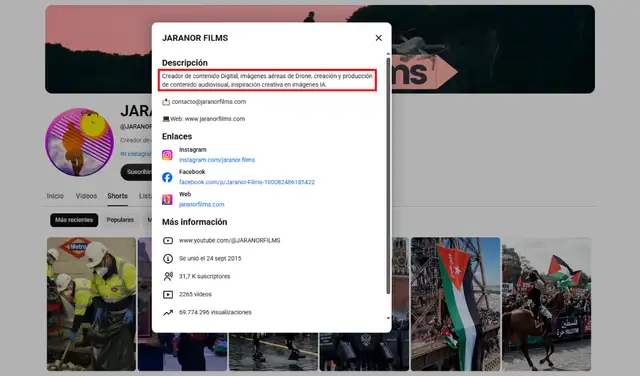
Task: Click the Facebook logo icon
Action: pos(167,177)
